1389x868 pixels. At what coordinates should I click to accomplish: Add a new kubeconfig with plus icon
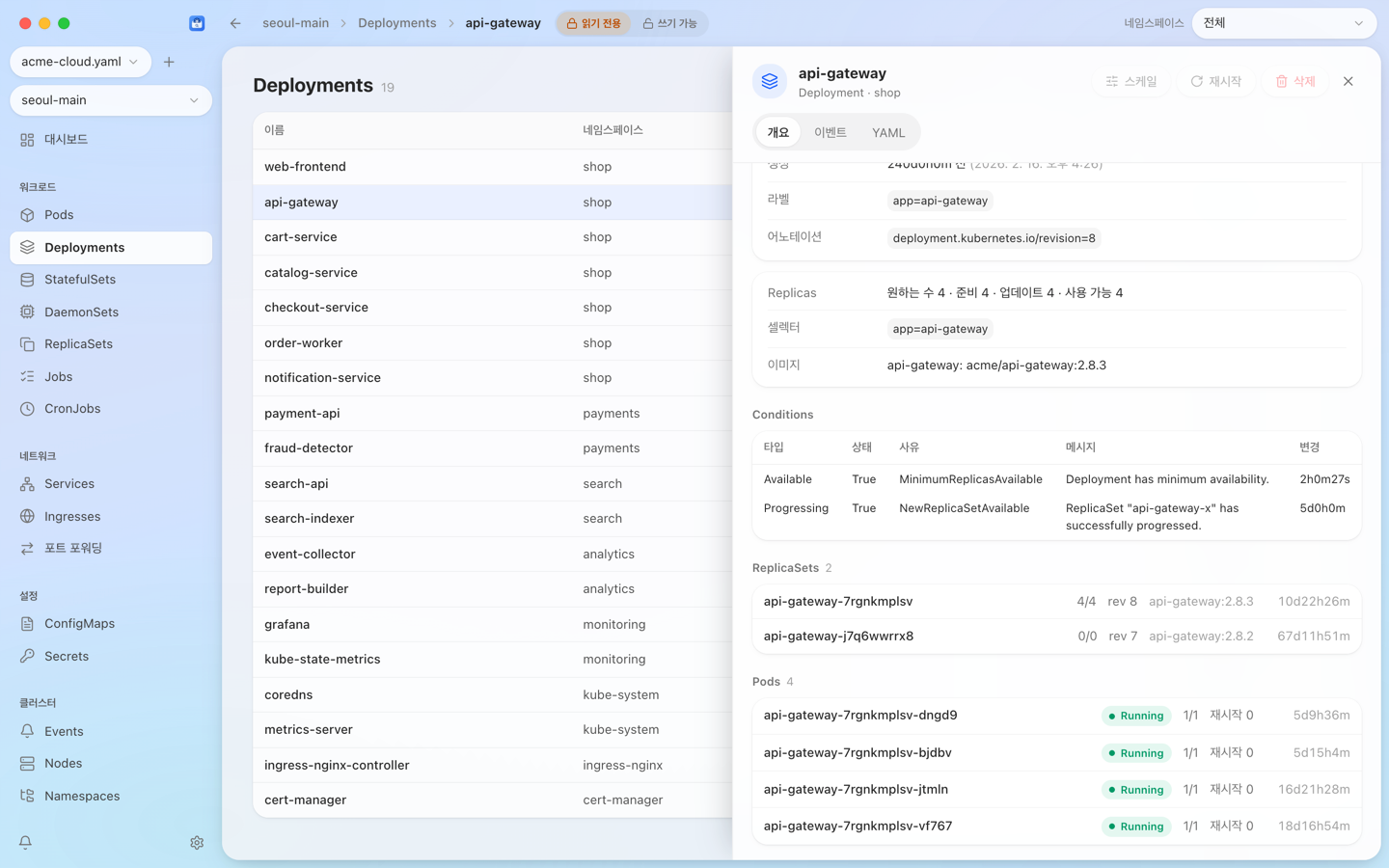(x=169, y=62)
